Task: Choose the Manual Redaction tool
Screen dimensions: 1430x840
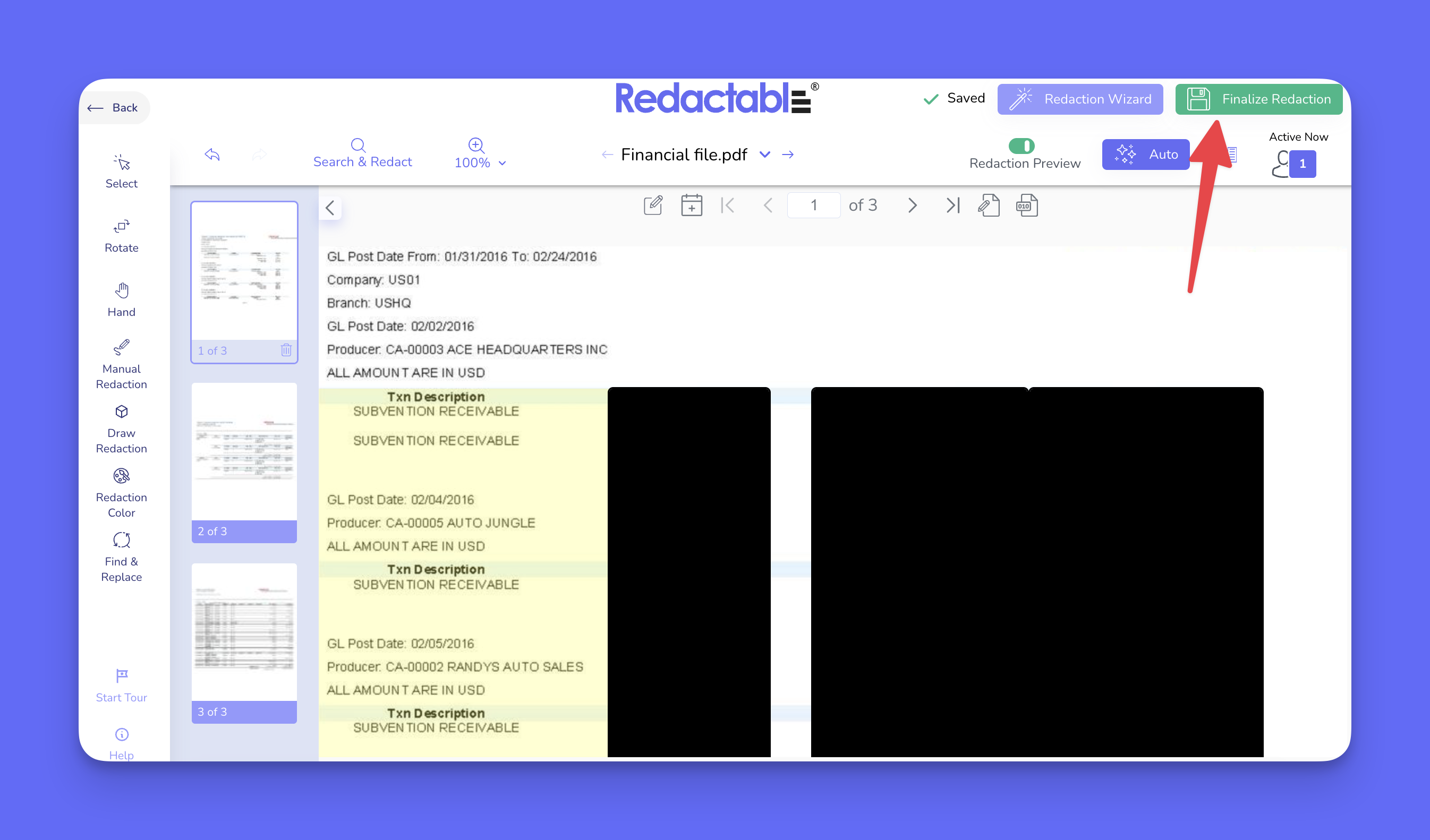Action: pos(121,364)
